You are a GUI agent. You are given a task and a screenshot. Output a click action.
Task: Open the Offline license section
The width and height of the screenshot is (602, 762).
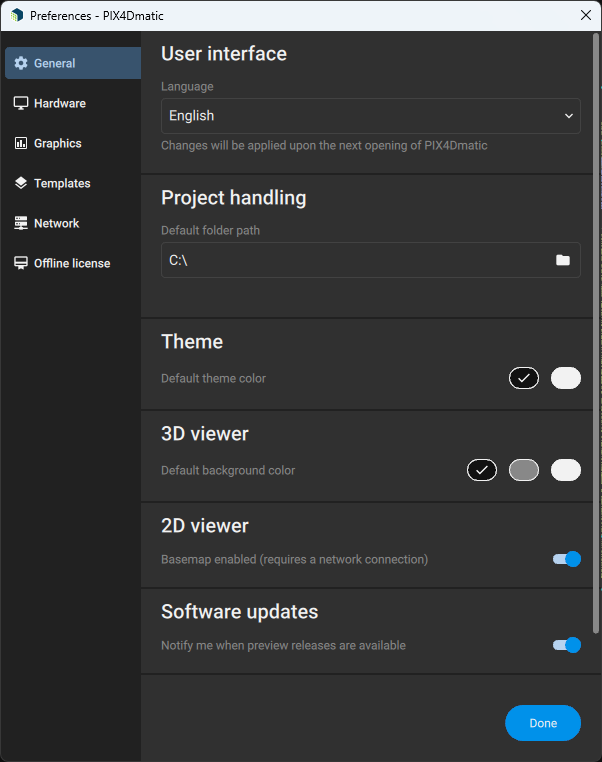73,263
